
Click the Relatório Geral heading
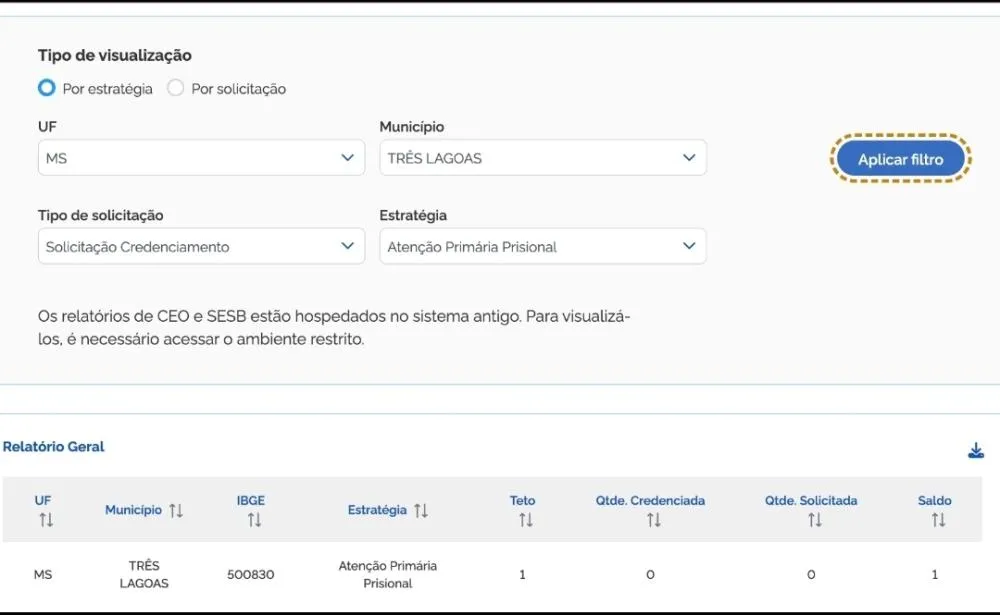point(54,447)
